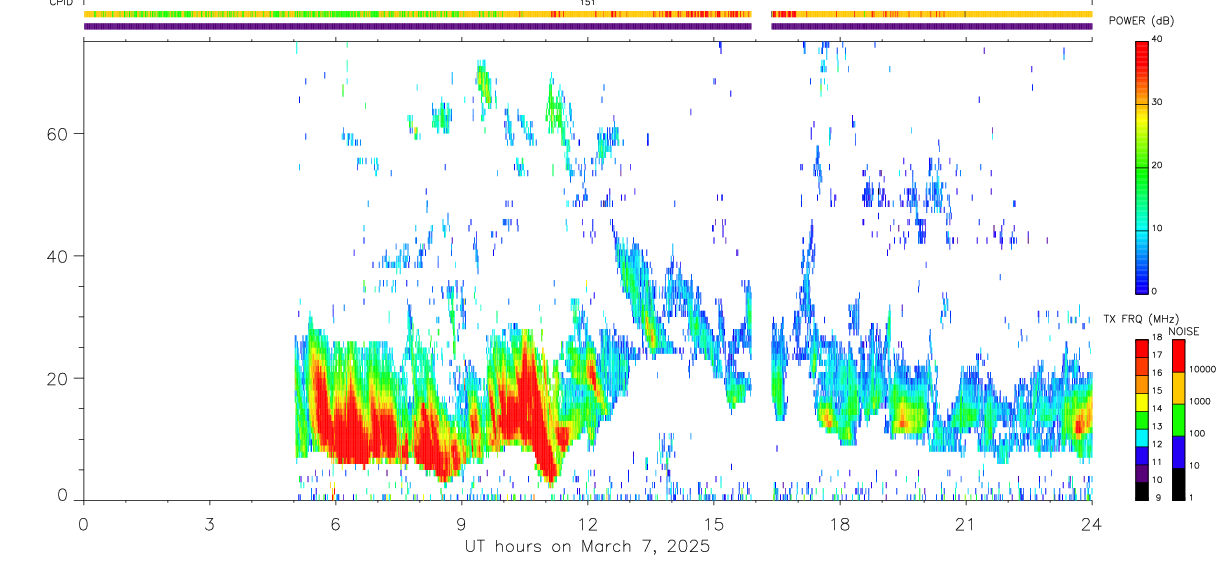The height and width of the screenshot is (567, 1228).
Task: Click the red top swatch in NOISE legend
Action: (1177, 356)
